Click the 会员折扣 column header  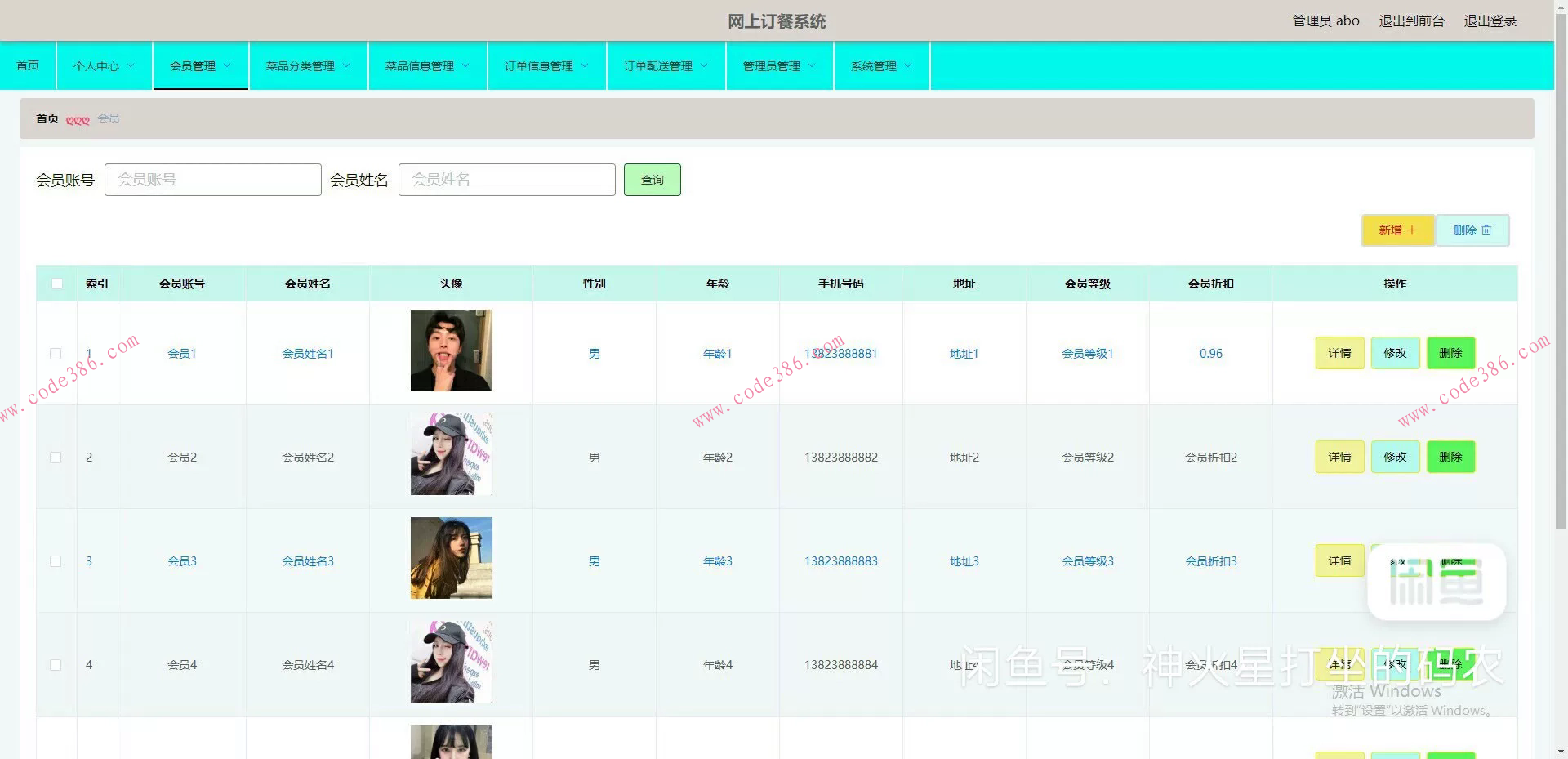tap(1211, 284)
